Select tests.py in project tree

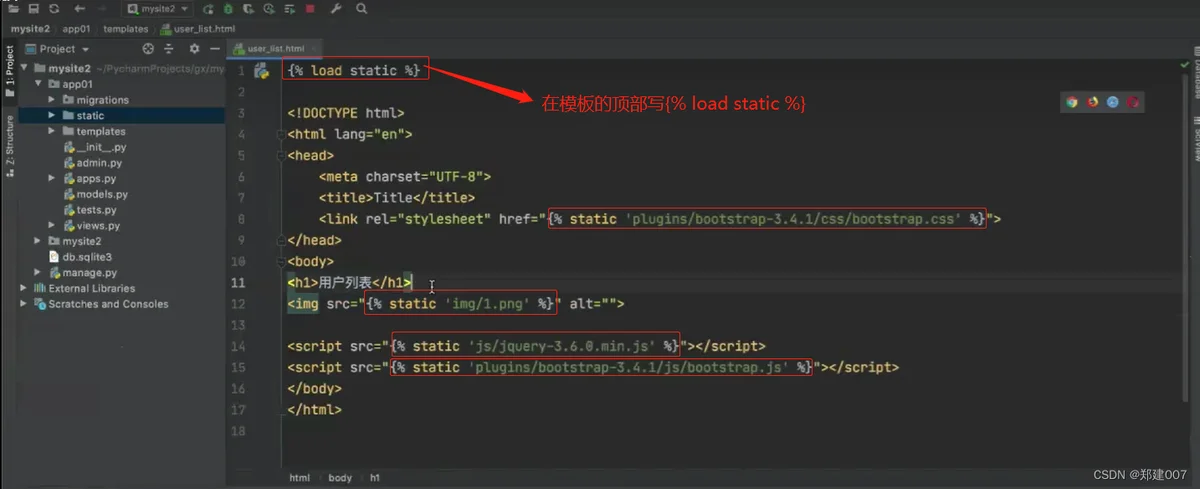[x=90, y=210]
